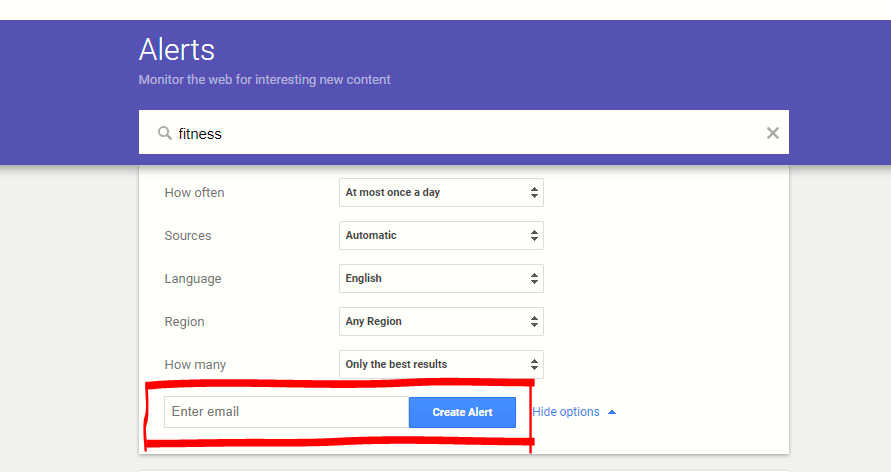The height and width of the screenshot is (472, 891).
Task: Click the Monitor the web subtitle text
Action: pyautogui.click(x=264, y=79)
